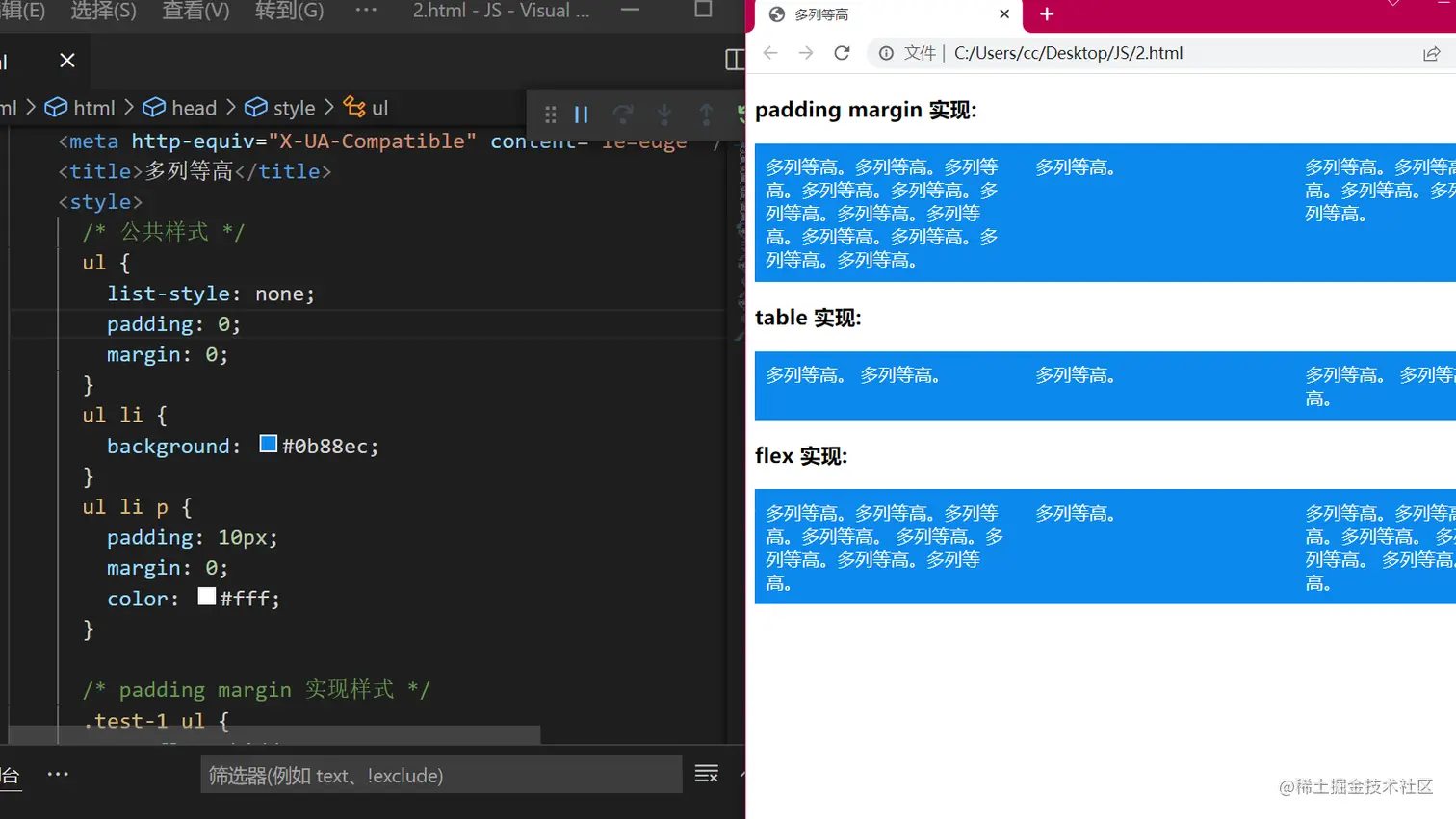1456x819 pixels.
Task: Focus the 筛选器 filter input in bottom panel
Action: tap(441, 775)
